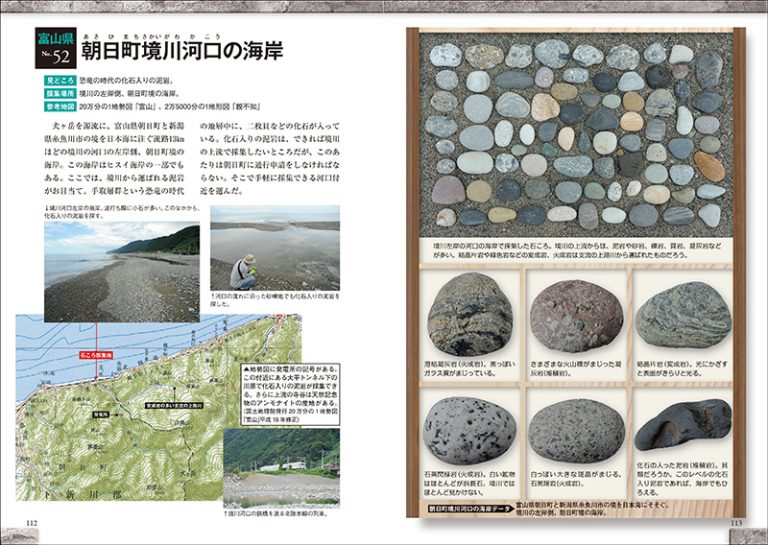
Task: Click the 朝日町境川河口の海岸データ banner at bottom
Action: pyautogui.click(x=467, y=508)
